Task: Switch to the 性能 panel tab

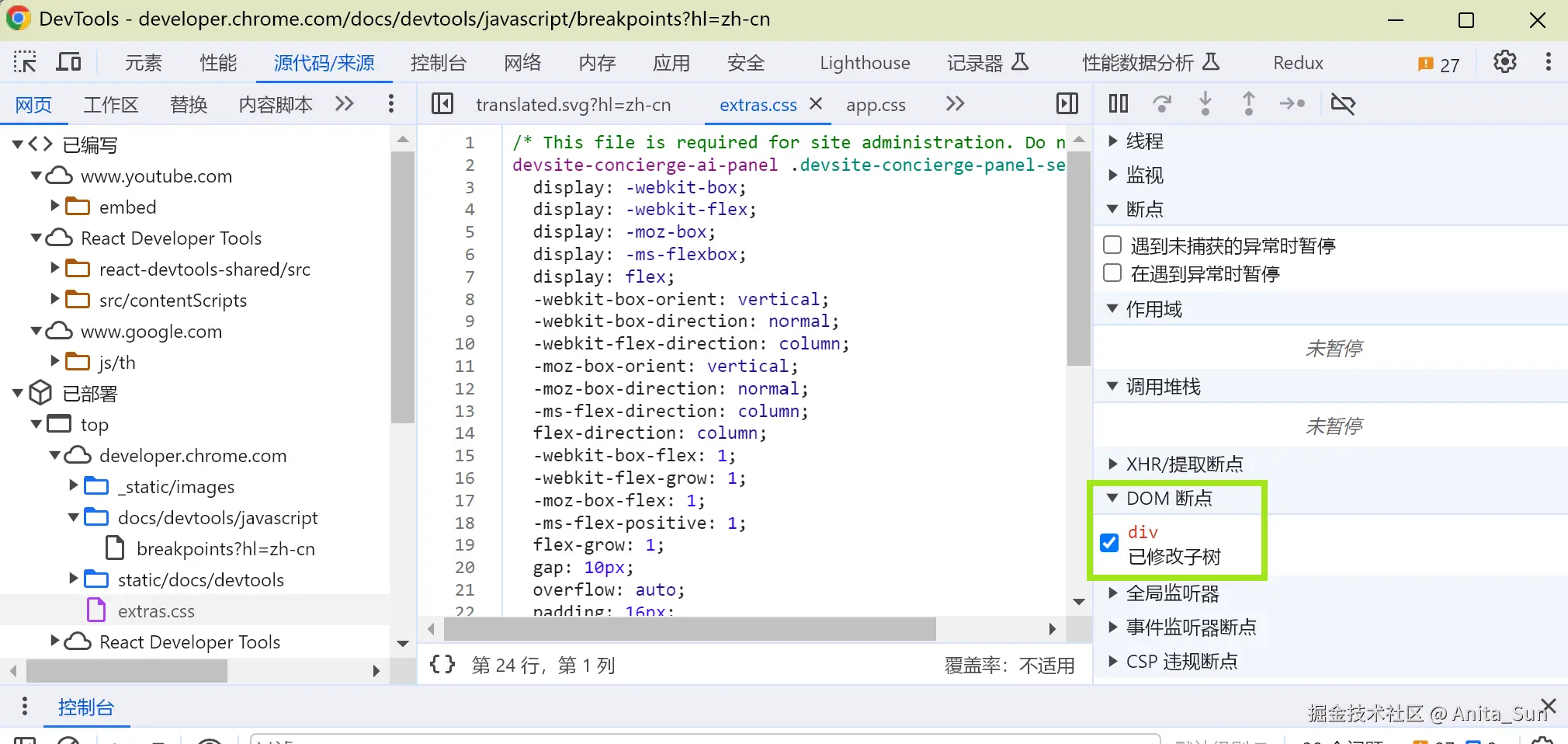Action: [x=218, y=63]
